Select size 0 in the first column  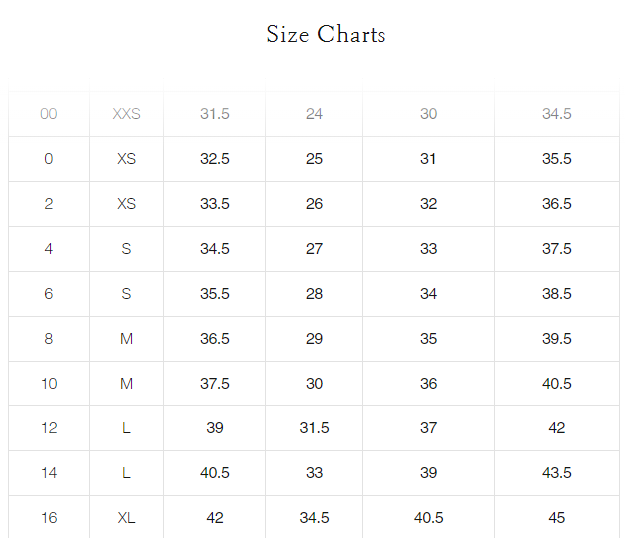point(49,159)
